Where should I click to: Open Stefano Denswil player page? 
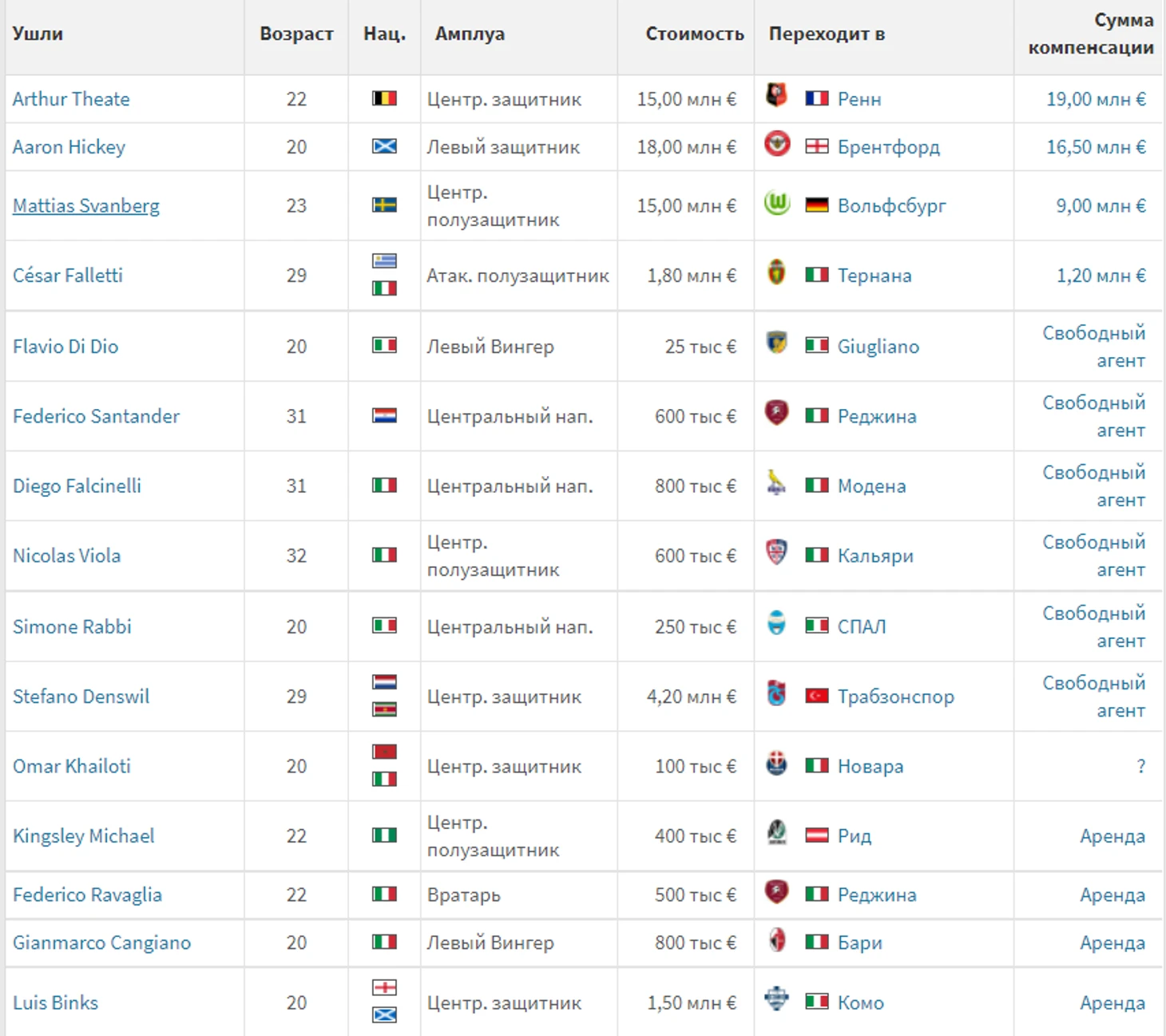pyautogui.click(x=81, y=697)
